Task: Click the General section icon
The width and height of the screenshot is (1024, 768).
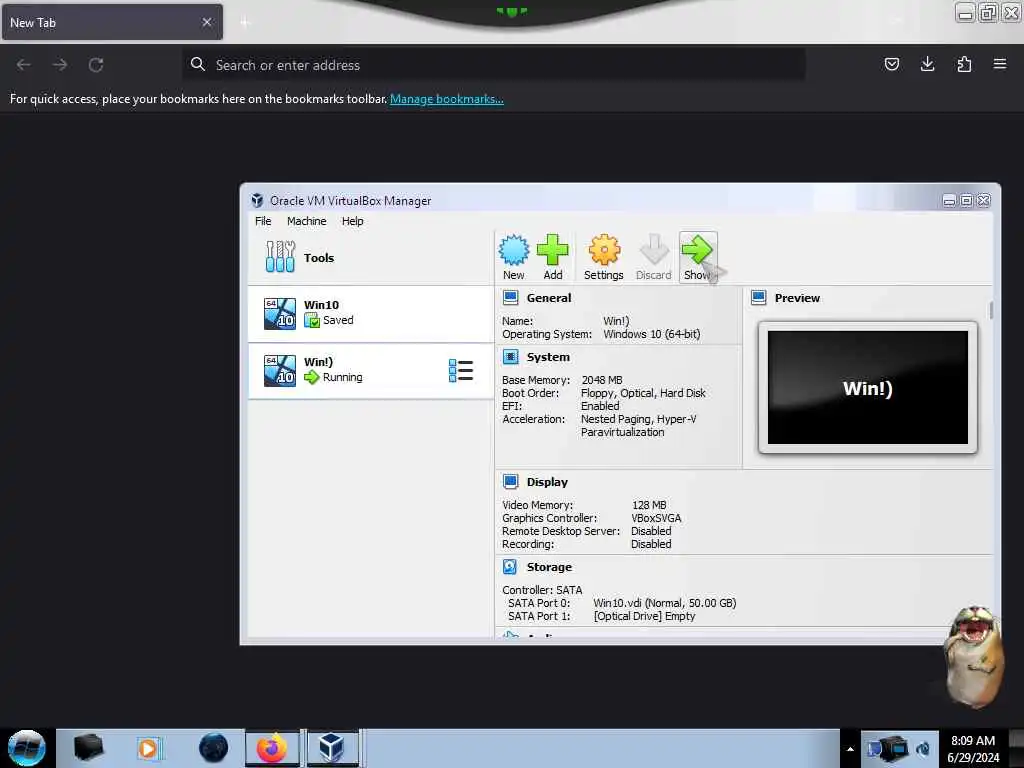Action: [511, 298]
